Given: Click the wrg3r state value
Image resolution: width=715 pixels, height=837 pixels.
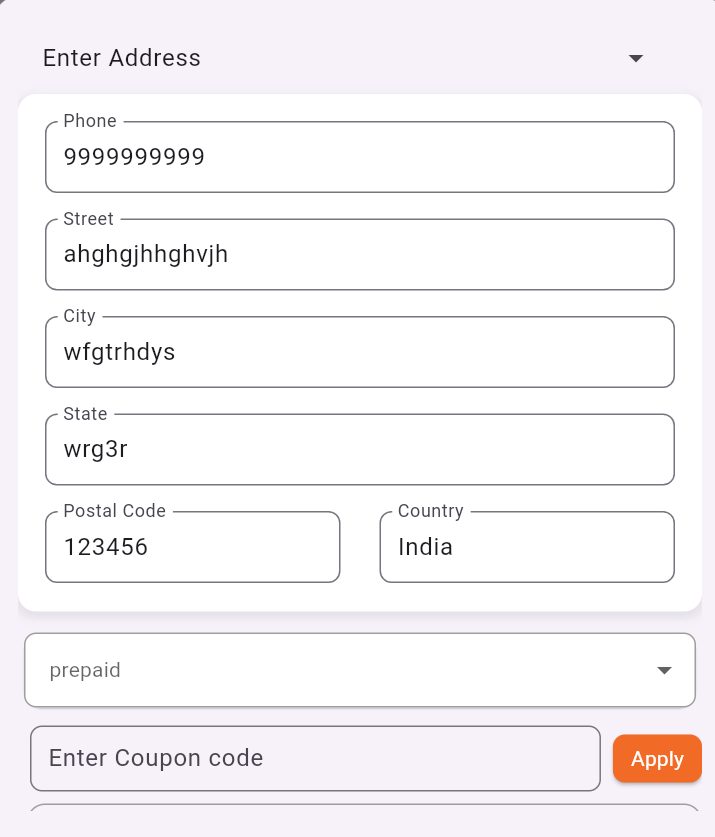Looking at the screenshot, I should pos(96,449).
